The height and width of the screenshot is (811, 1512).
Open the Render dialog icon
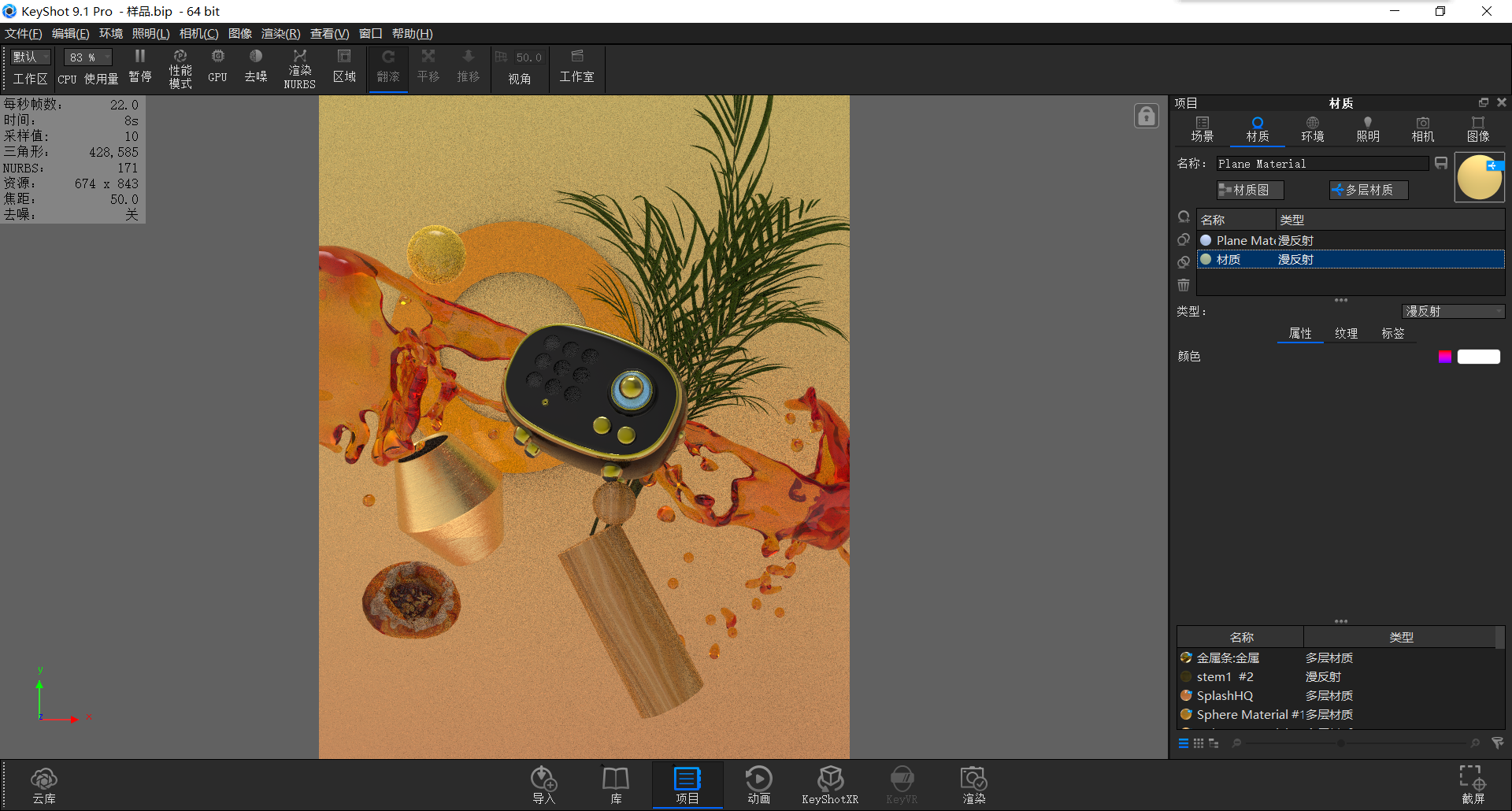click(x=973, y=783)
